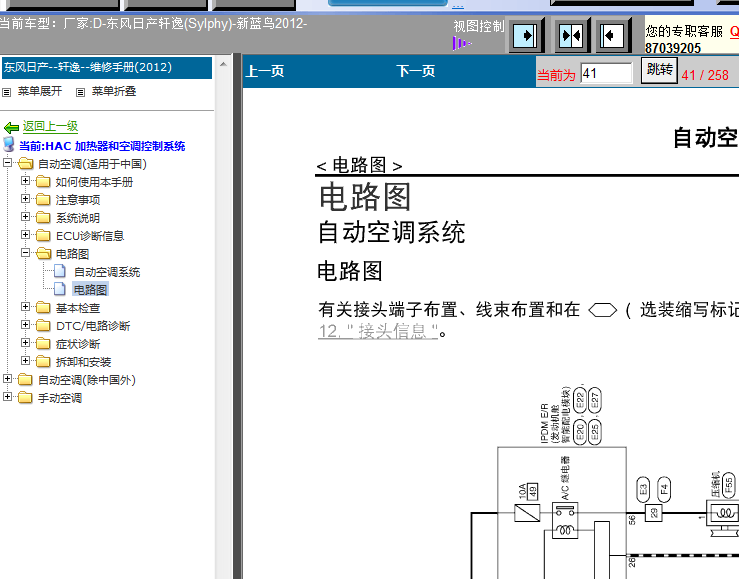This screenshot has height=579, width=739.
Task: Click the 基本检查 tree label
Action: pyautogui.click(x=78, y=308)
